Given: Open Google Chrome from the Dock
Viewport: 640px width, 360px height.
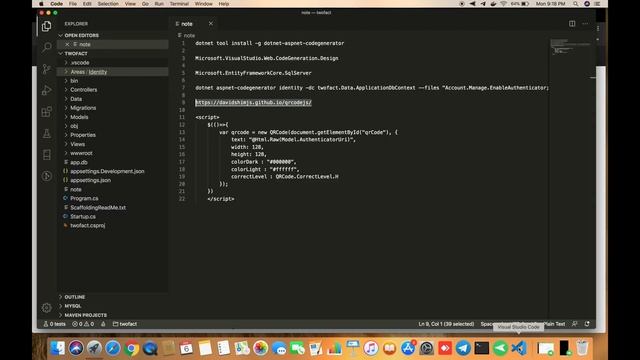Looking at the screenshot, I should 131,348.
